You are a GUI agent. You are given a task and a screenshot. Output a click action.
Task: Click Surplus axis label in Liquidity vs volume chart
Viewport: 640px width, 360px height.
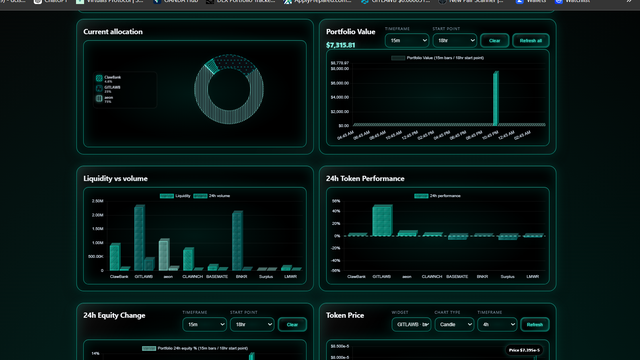point(266,276)
